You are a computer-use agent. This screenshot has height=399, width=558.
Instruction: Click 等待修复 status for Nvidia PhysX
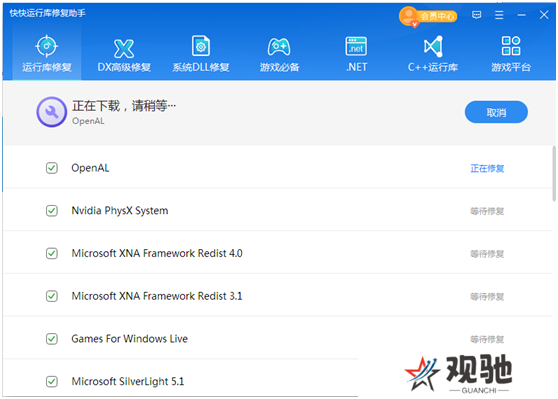point(487,211)
